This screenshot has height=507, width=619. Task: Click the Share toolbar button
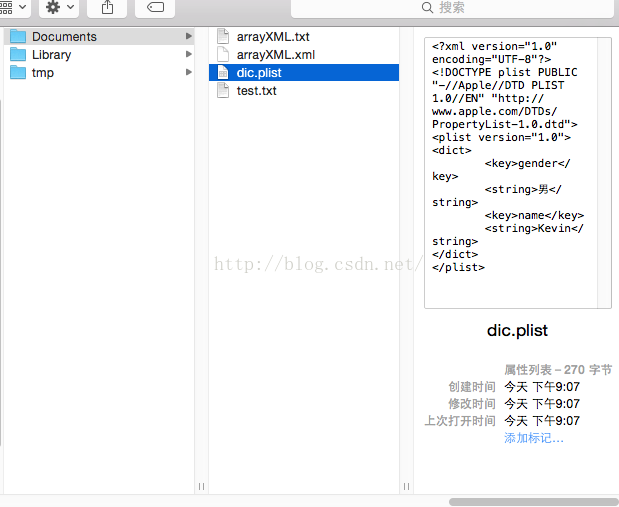[x=107, y=7]
